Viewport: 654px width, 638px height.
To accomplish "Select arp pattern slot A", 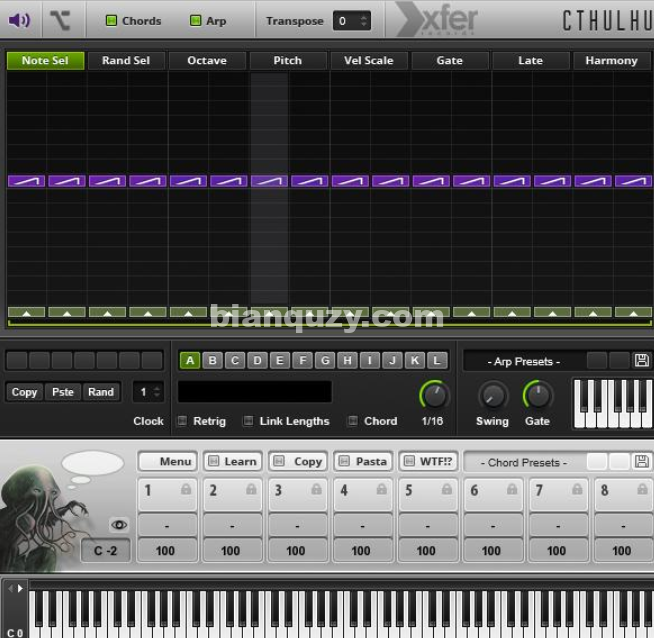I will tap(190, 360).
